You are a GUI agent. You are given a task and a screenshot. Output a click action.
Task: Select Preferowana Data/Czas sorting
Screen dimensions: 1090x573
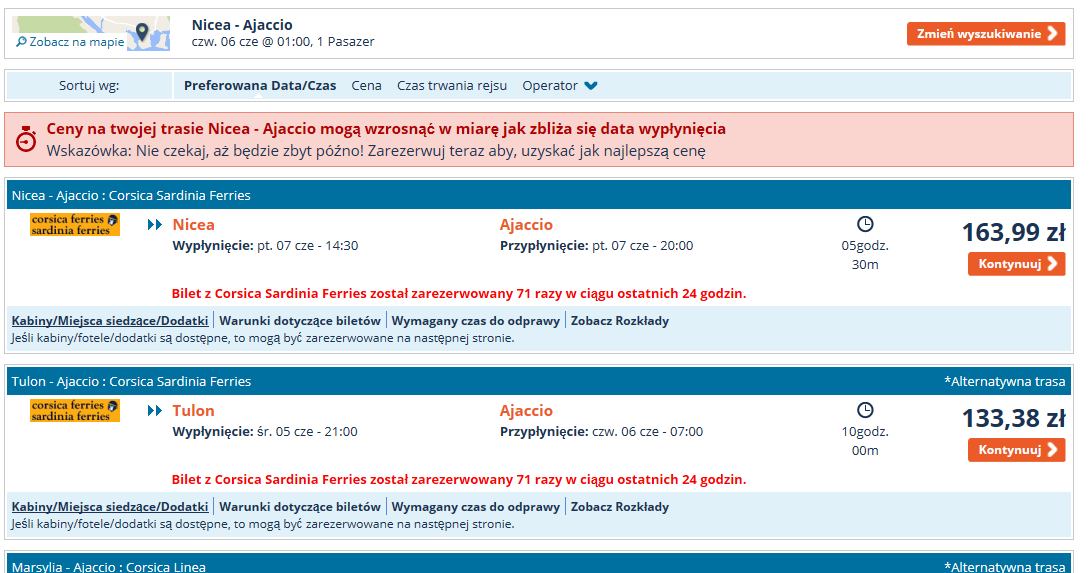260,86
